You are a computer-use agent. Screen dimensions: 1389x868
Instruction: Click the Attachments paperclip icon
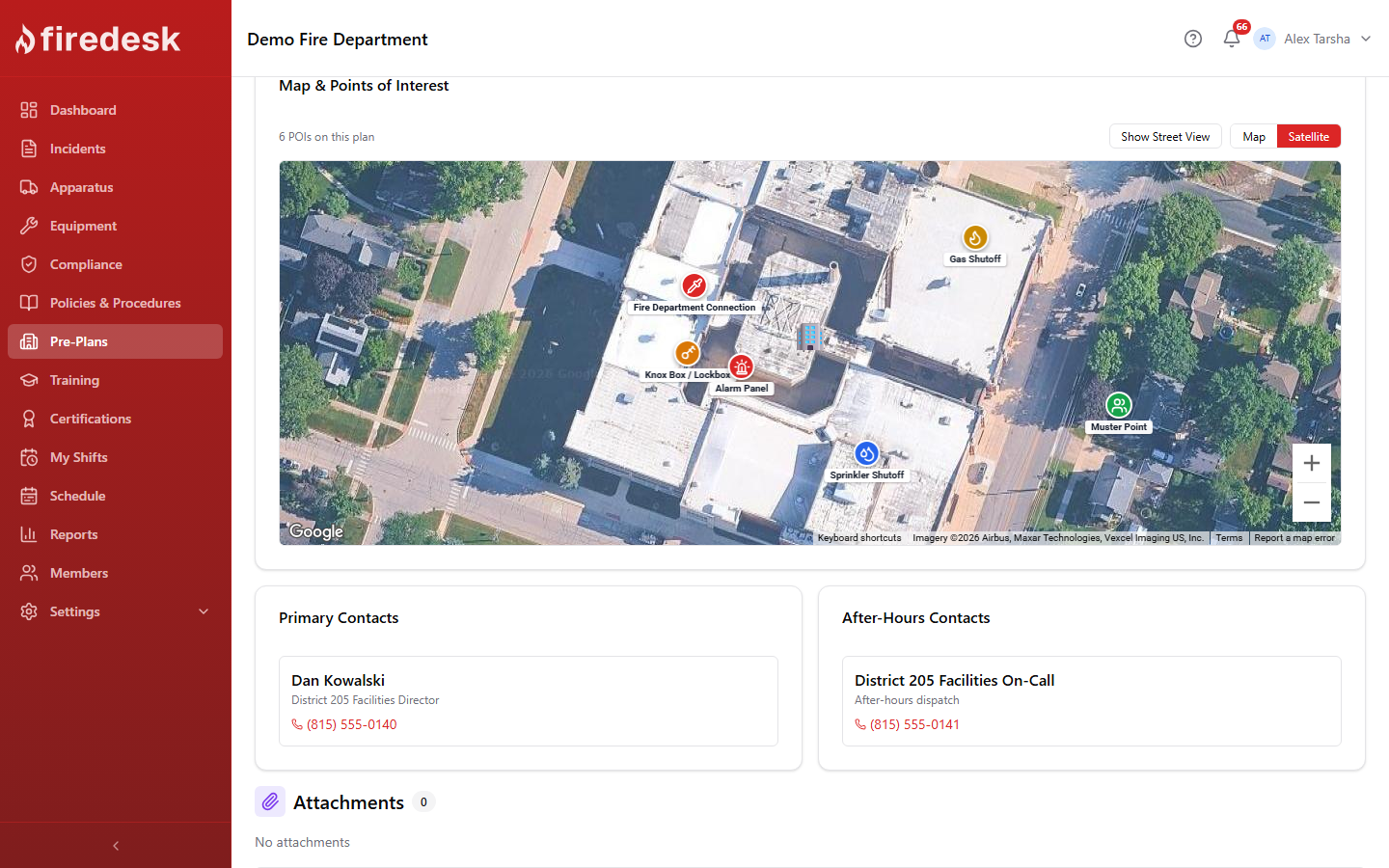(270, 801)
